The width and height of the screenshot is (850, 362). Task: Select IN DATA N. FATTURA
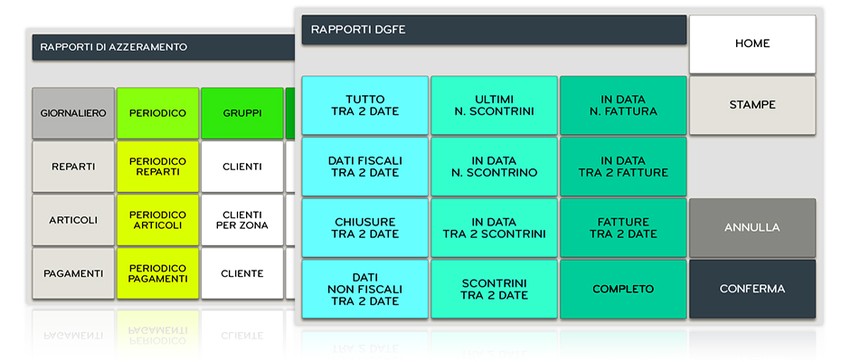(623, 105)
